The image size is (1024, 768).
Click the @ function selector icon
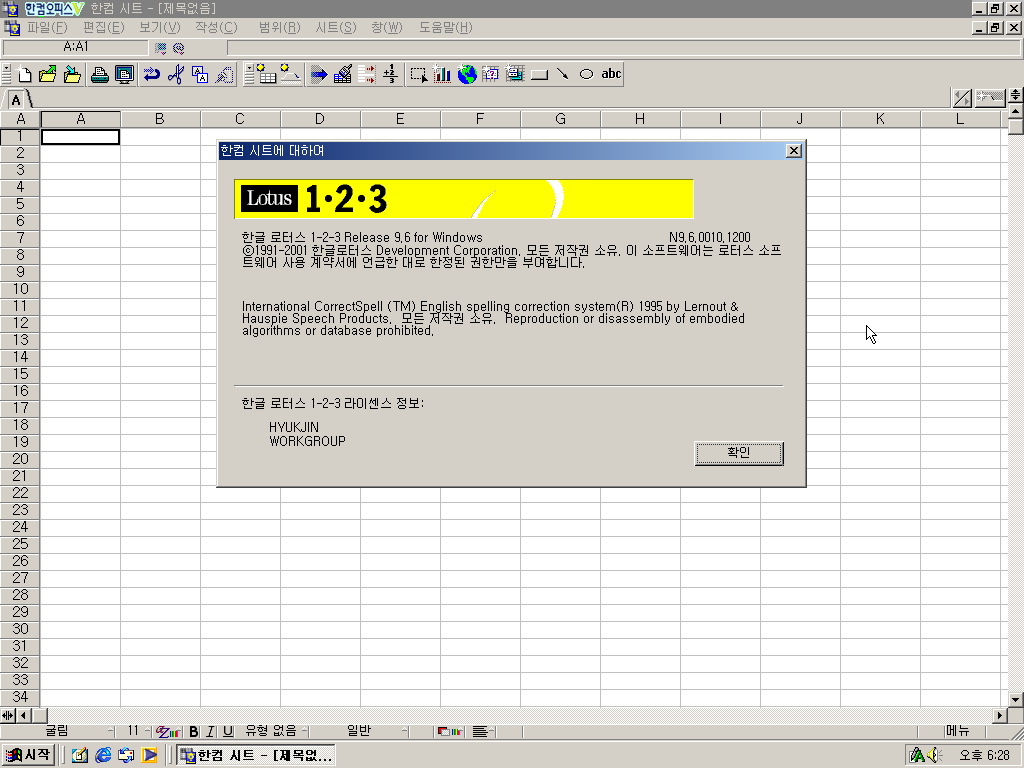coord(178,48)
